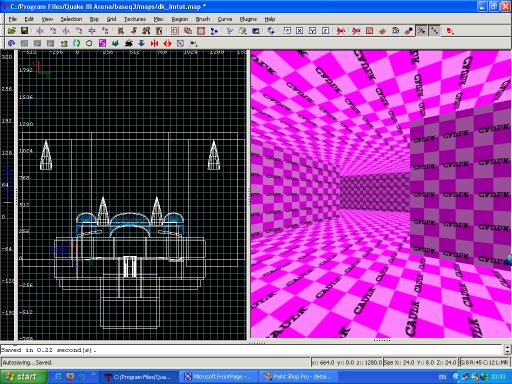
Task: Save the map using the floppy disk icon
Action: pyautogui.click(x=24, y=31)
